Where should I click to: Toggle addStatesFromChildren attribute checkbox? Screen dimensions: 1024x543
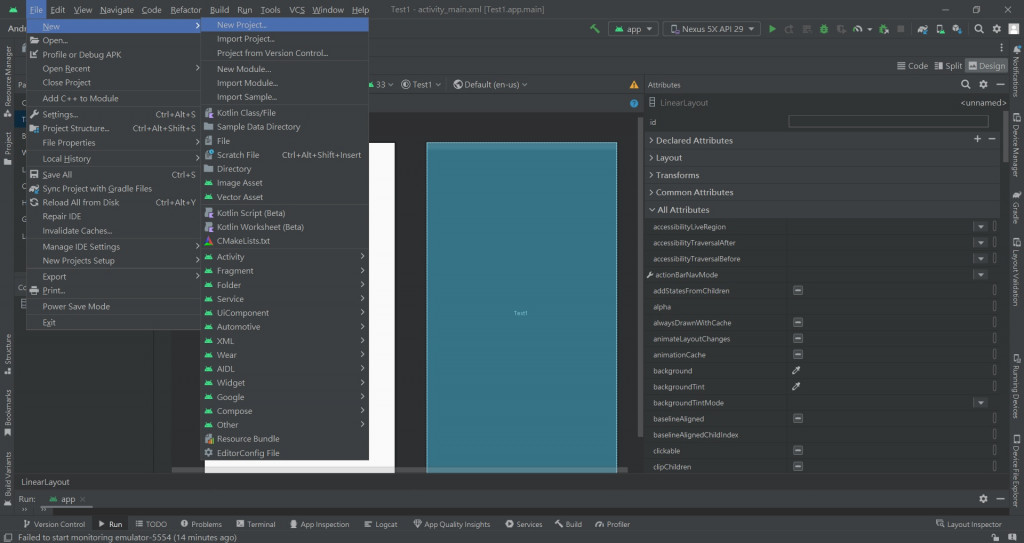(x=797, y=291)
